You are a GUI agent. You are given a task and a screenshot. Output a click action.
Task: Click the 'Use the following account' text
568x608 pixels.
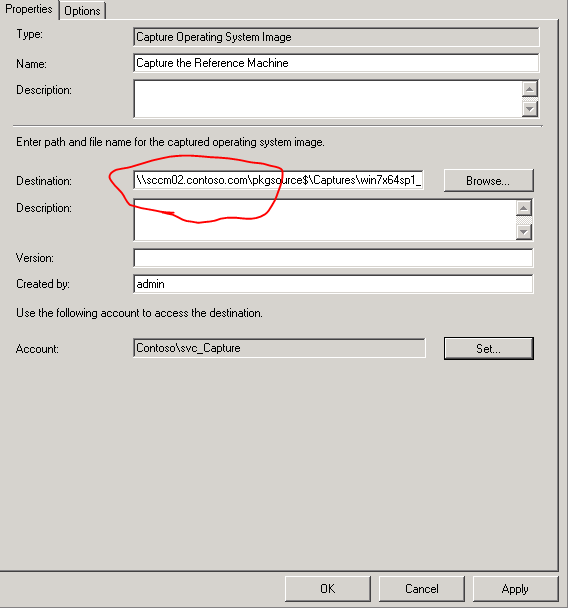139,313
